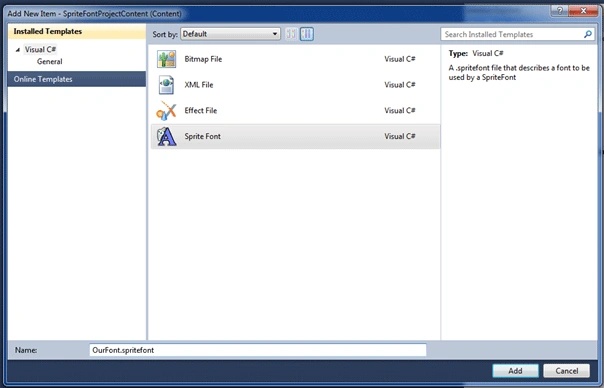Switch to medium icons view
Viewport: 604px width, 388px height.
307,34
